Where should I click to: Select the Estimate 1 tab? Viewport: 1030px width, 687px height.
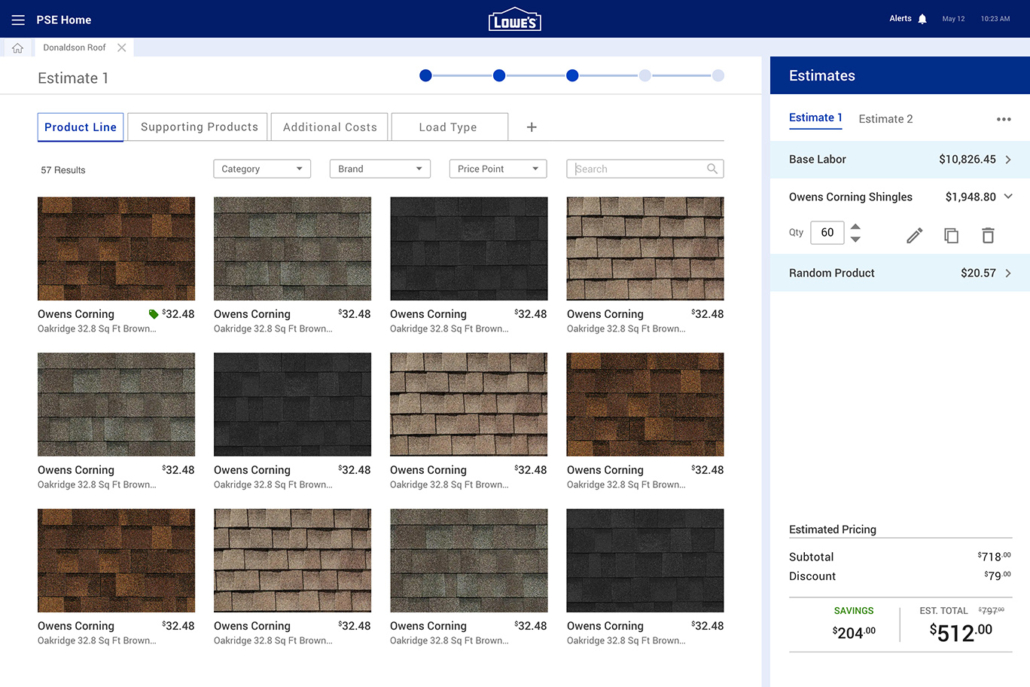pyautogui.click(x=815, y=118)
